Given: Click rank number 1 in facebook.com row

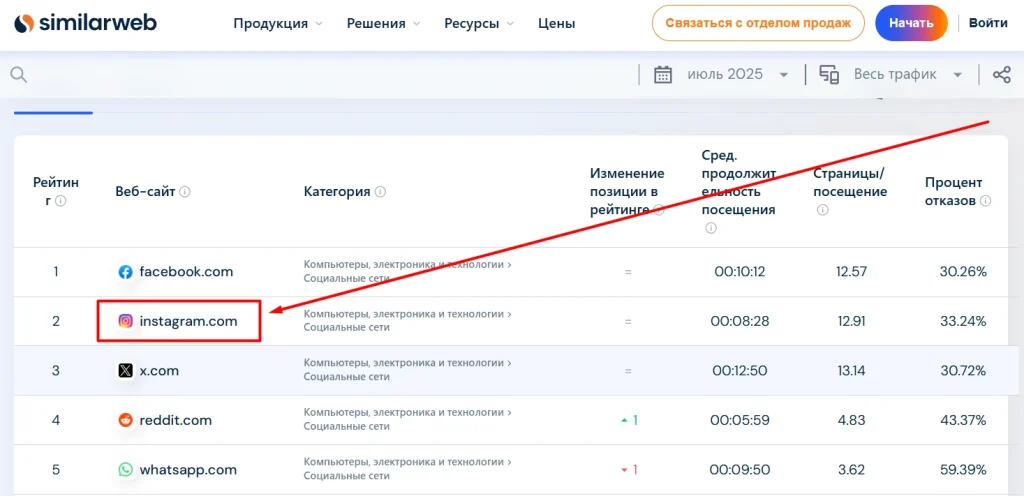Looking at the screenshot, I should (x=56, y=272).
